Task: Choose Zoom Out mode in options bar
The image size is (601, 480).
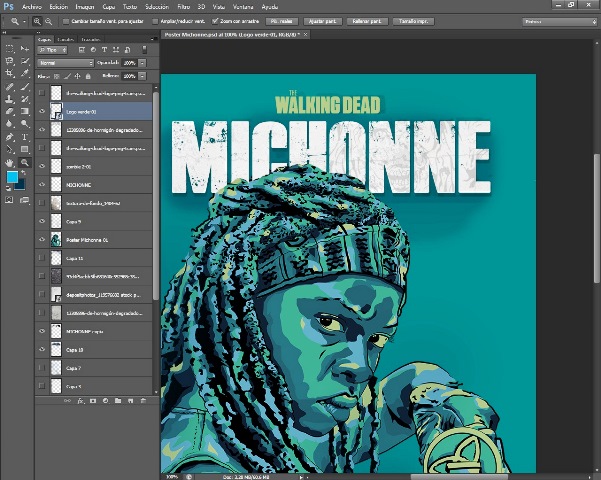Action: coord(49,21)
